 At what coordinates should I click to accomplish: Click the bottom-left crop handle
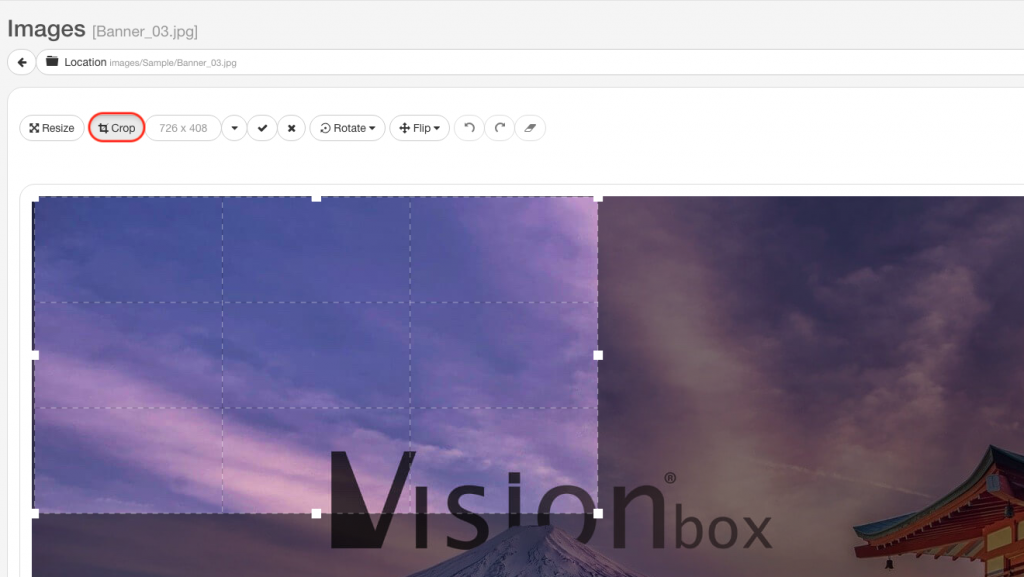[x=35, y=514]
